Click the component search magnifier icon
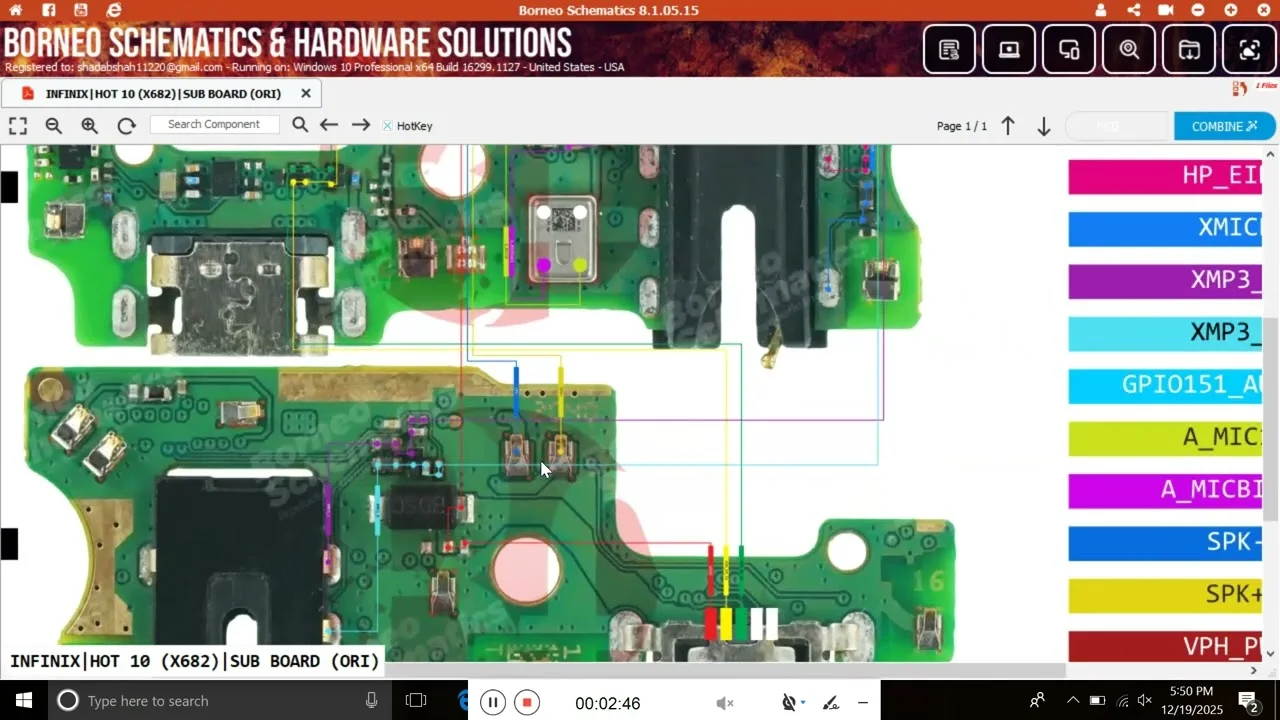 click(x=300, y=125)
